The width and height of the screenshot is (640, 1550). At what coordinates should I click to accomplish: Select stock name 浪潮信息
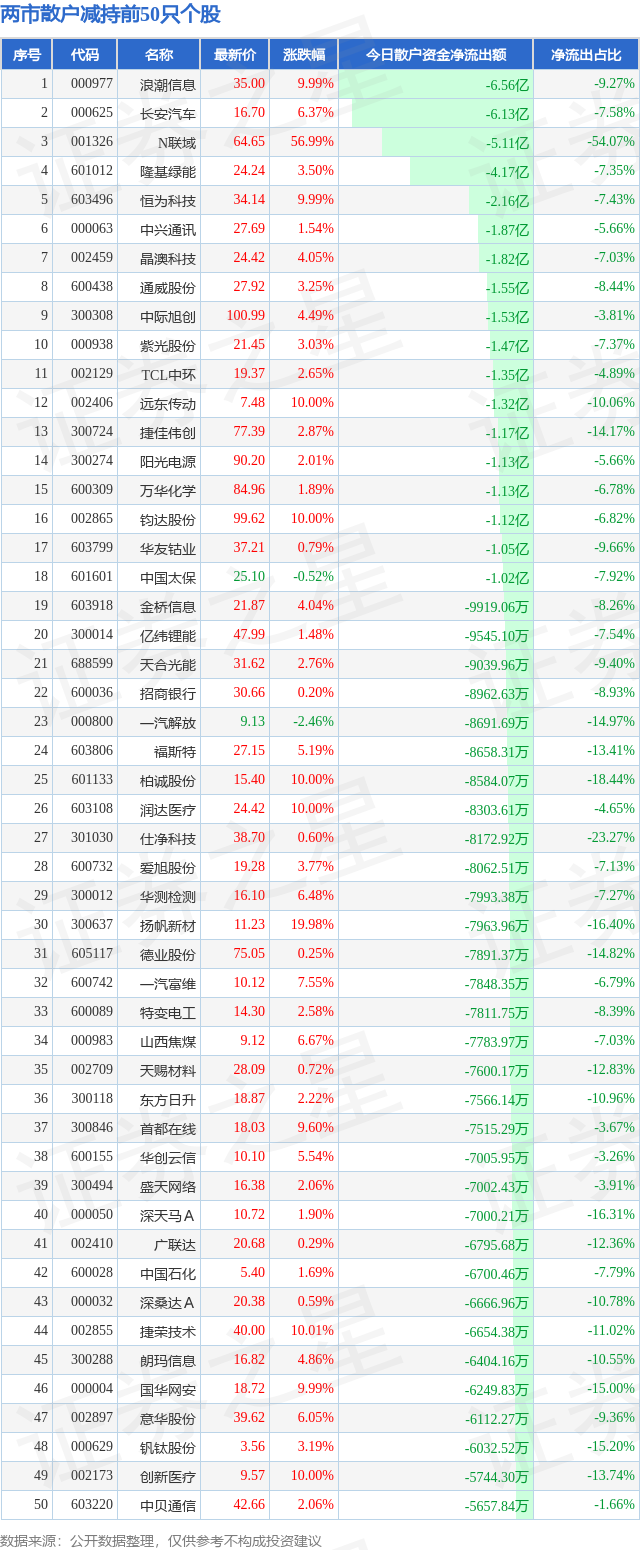(168, 84)
